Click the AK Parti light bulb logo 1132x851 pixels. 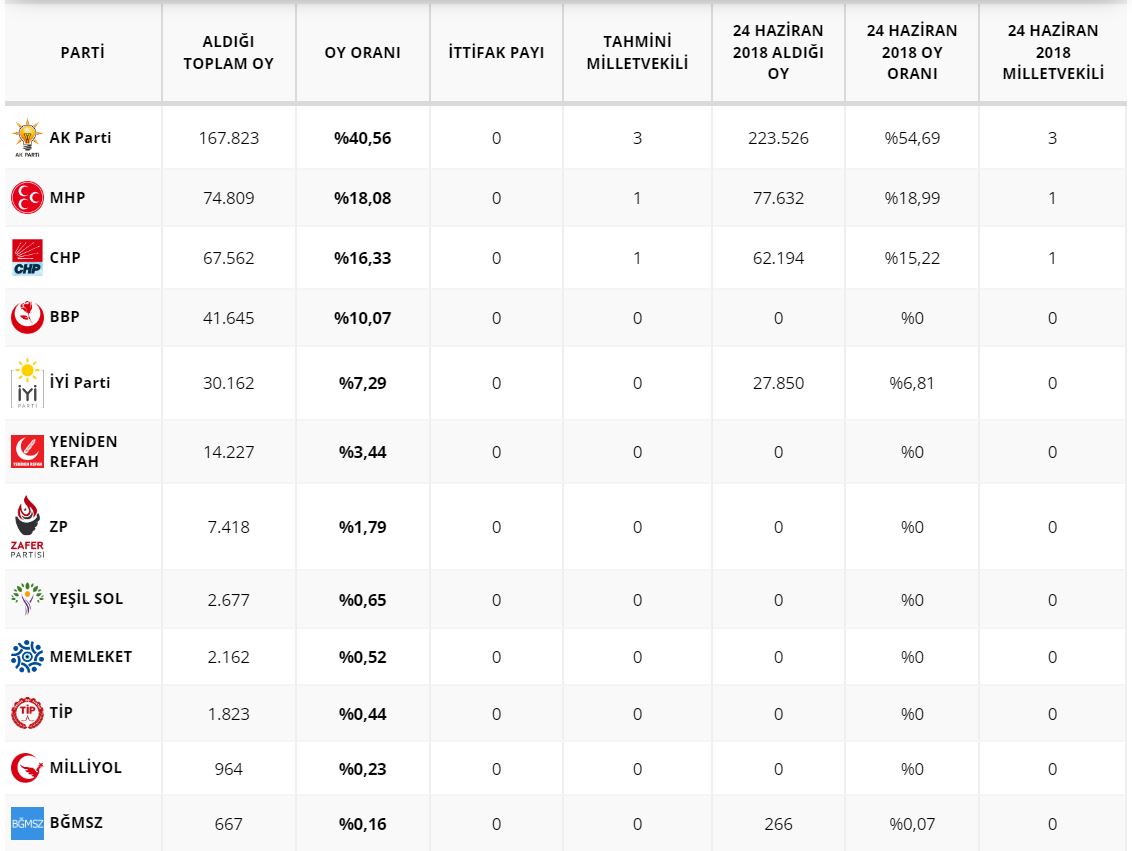click(x=27, y=138)
